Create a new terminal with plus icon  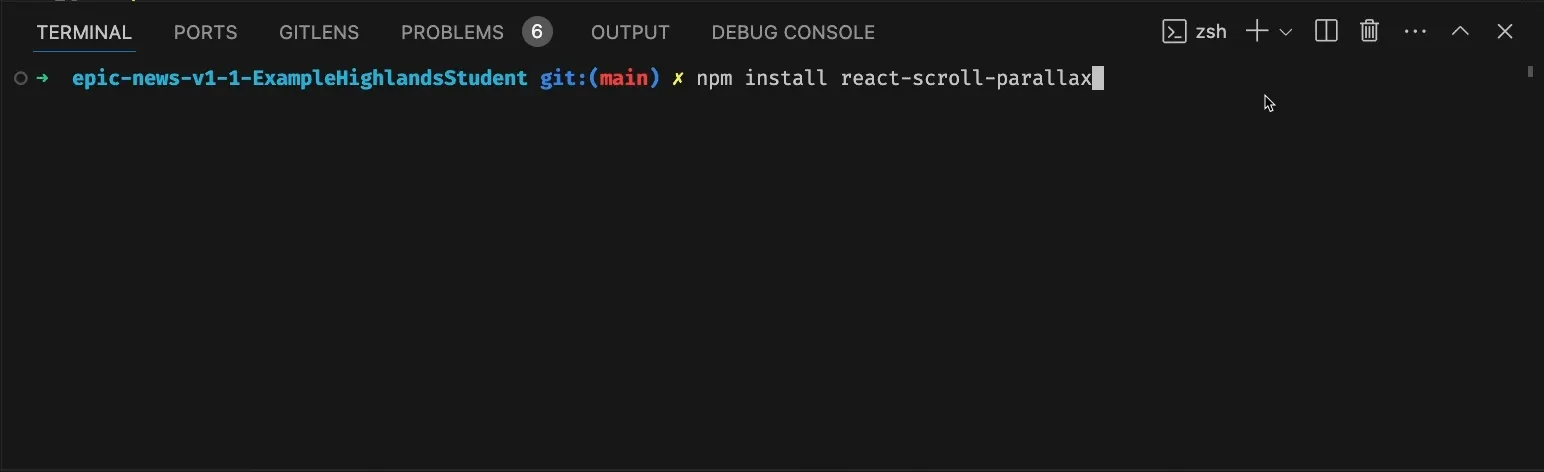[1257, 32]
